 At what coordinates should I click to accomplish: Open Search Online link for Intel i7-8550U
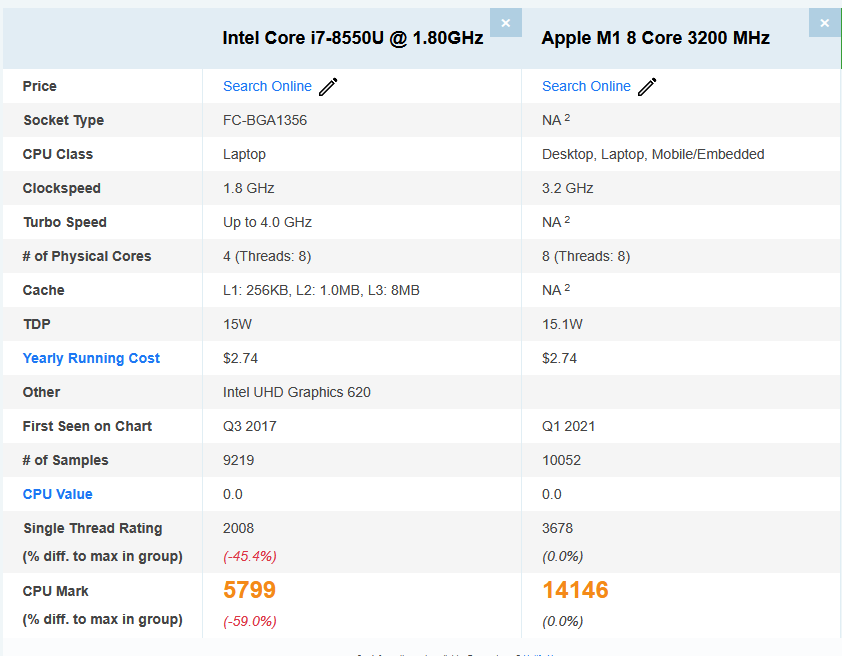[267, 86]
